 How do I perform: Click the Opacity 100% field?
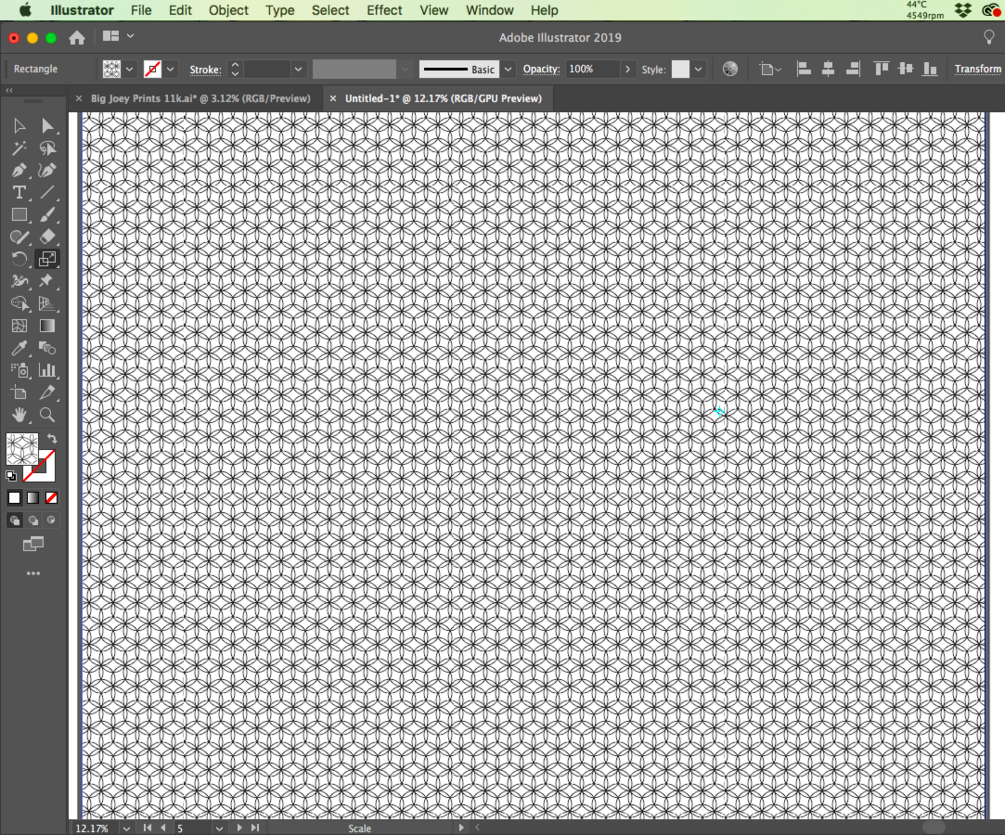coord(593,69)
